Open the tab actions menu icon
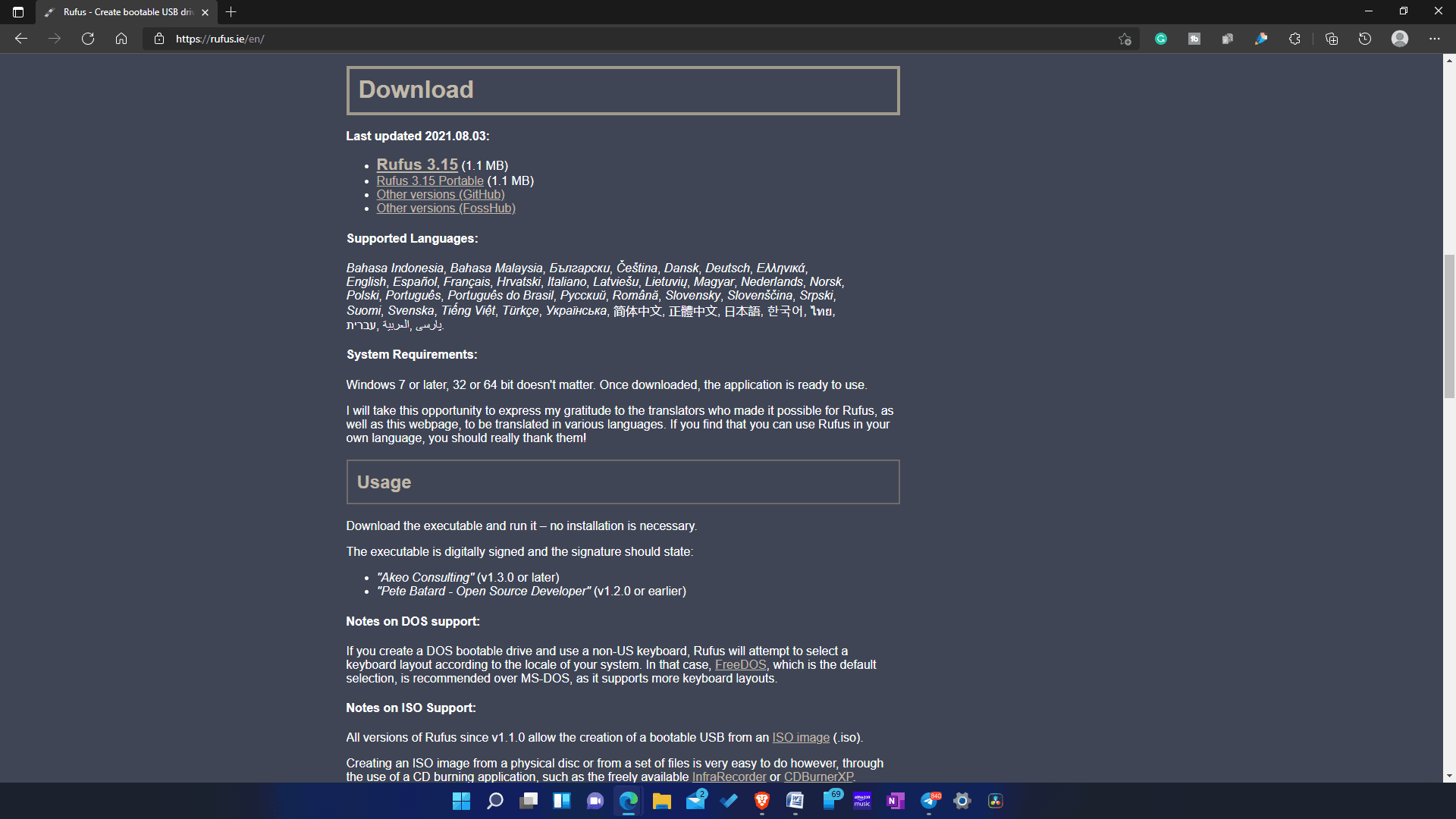The image size is (1456, 819). (x=18, y=12)
